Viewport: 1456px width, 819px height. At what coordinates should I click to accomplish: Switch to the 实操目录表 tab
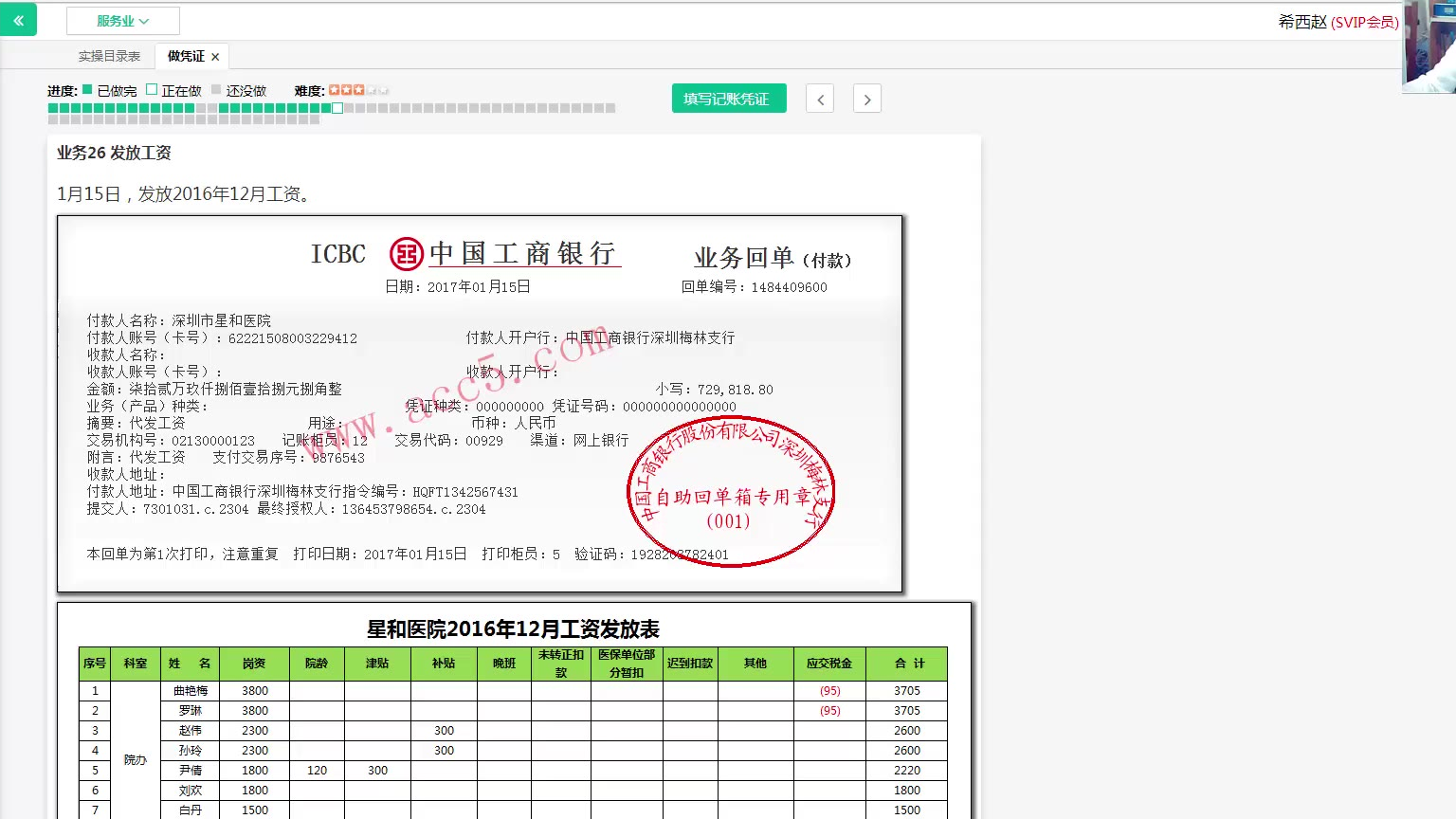[x=109, y=56]
